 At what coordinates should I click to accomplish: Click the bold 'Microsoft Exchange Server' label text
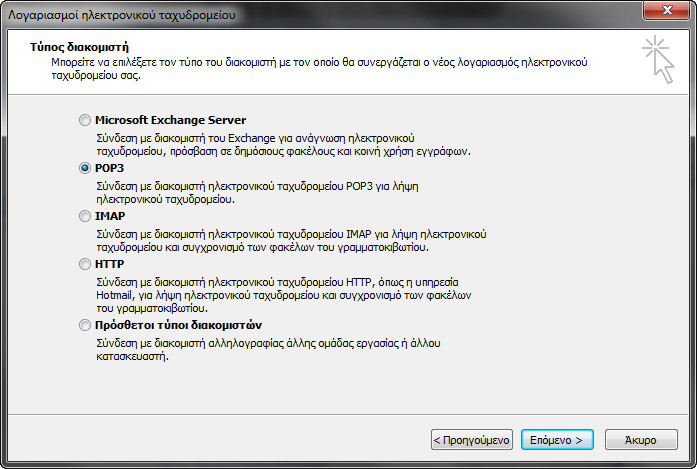170,120
